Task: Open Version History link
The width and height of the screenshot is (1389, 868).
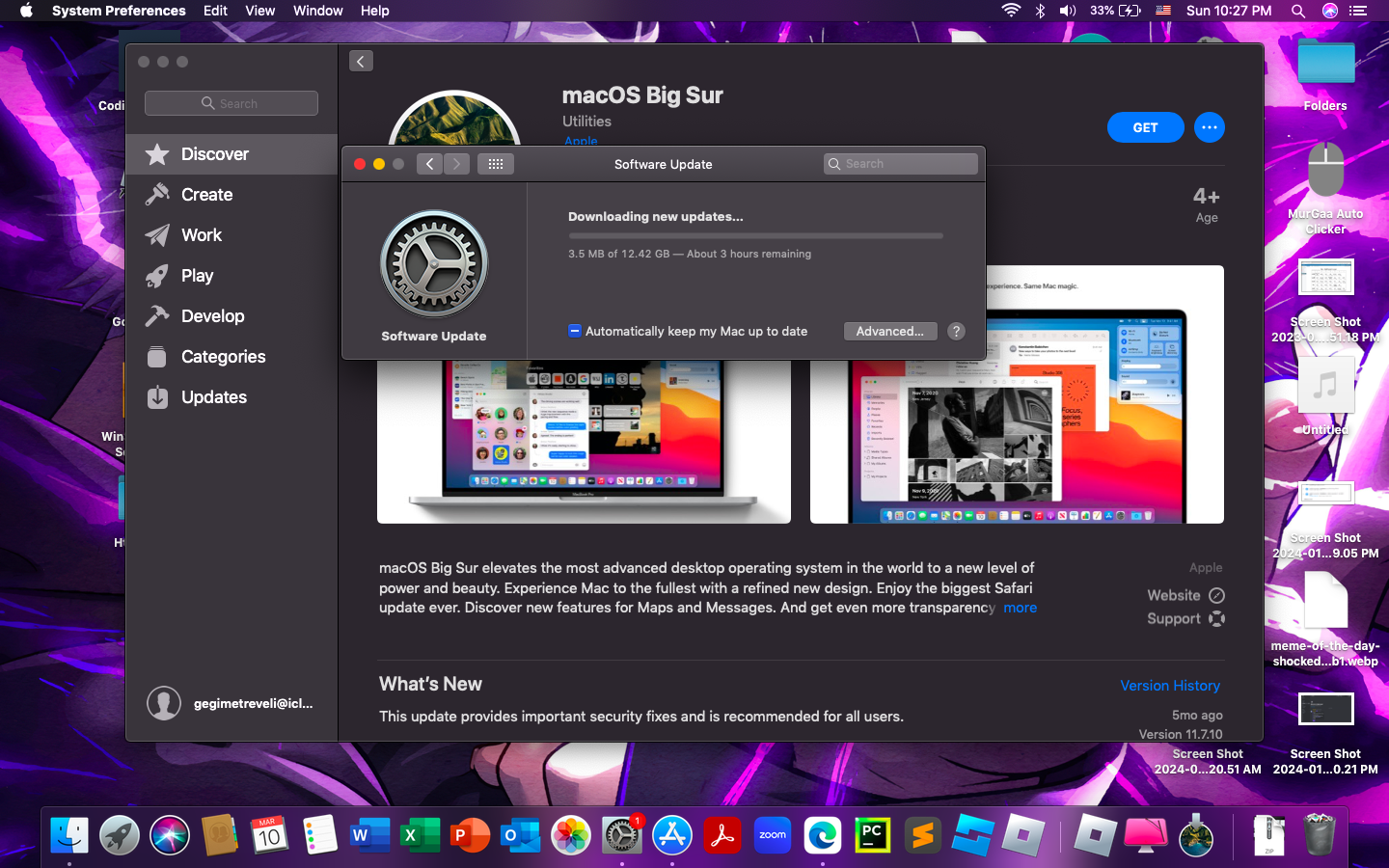Action: pos(1170,686)
